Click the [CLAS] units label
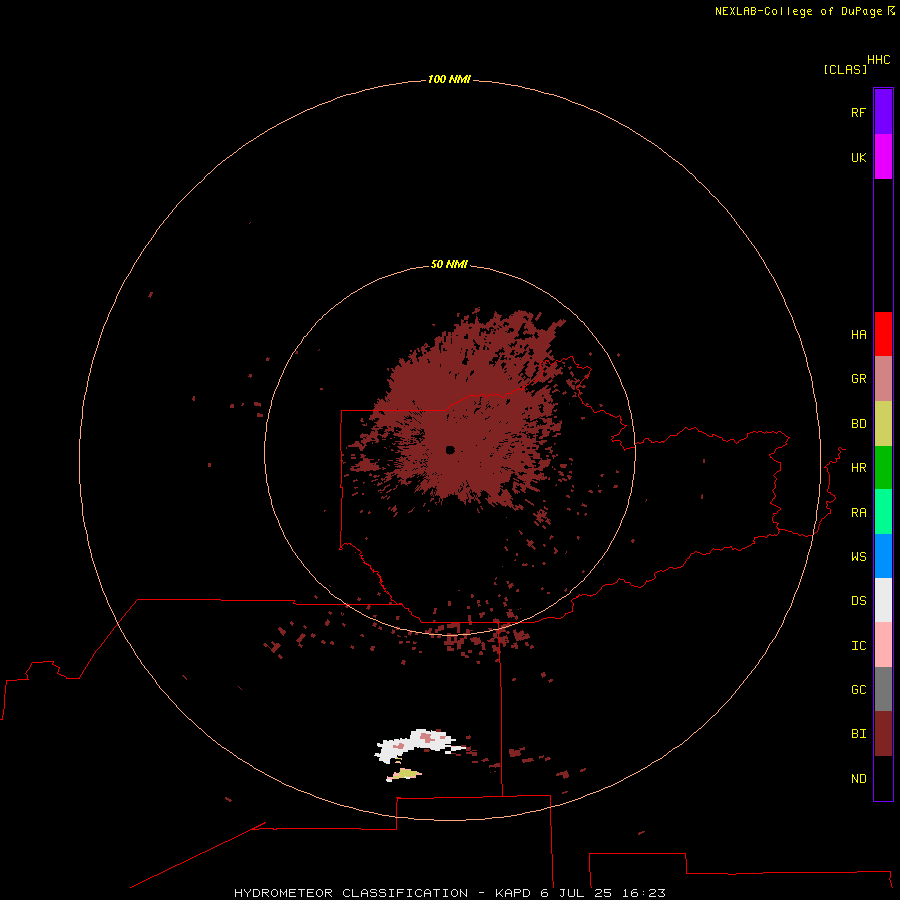The height and width of the screenshot is (900, 900). pyautogui.click(x=845, y=69)
